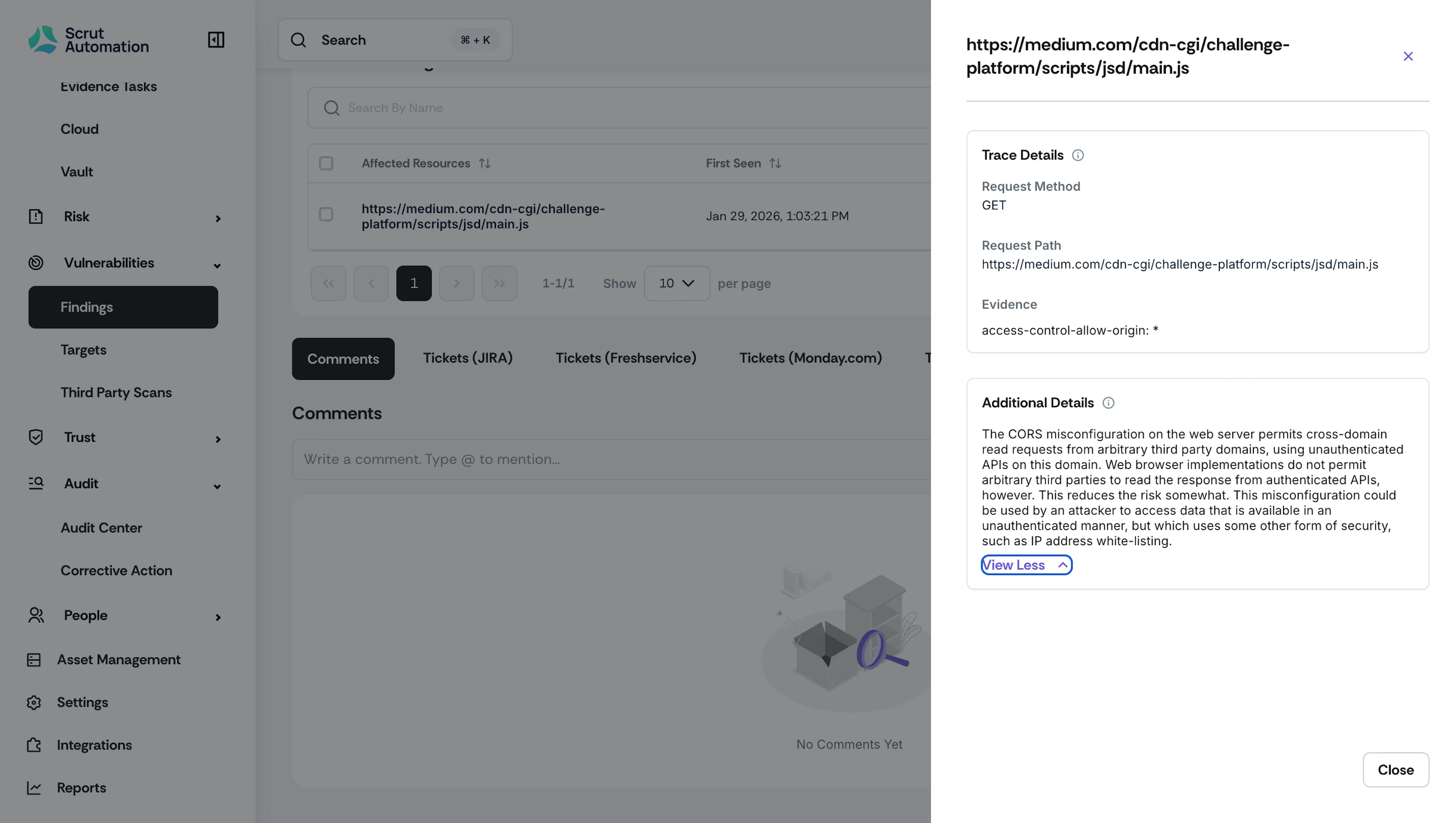The height and width of the screenshot is (823, 1456).
Task: Click the Scrut Automation logo
Action: [x=89, y=39]
